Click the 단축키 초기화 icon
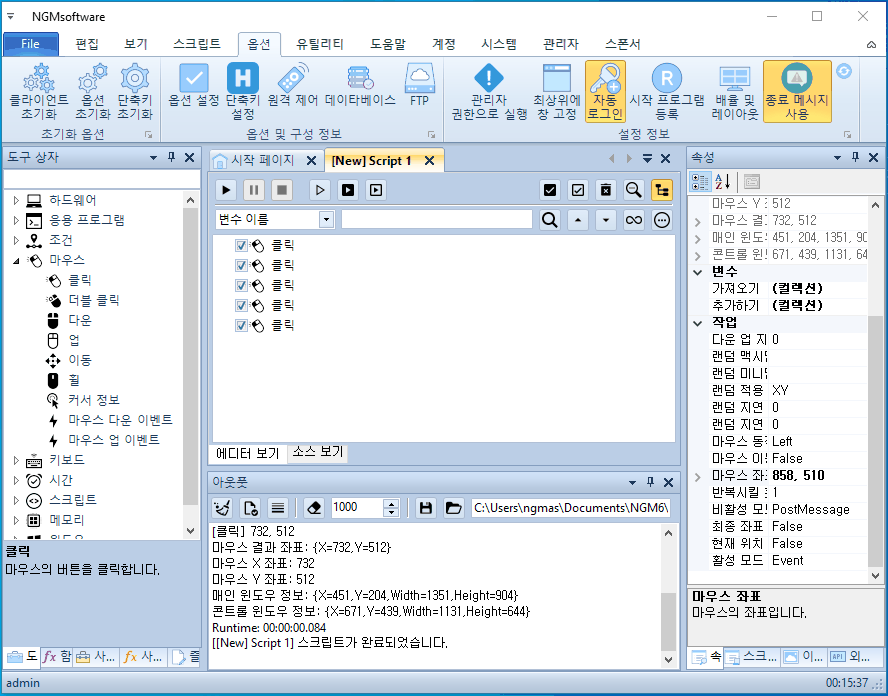 tap(135, 91)
